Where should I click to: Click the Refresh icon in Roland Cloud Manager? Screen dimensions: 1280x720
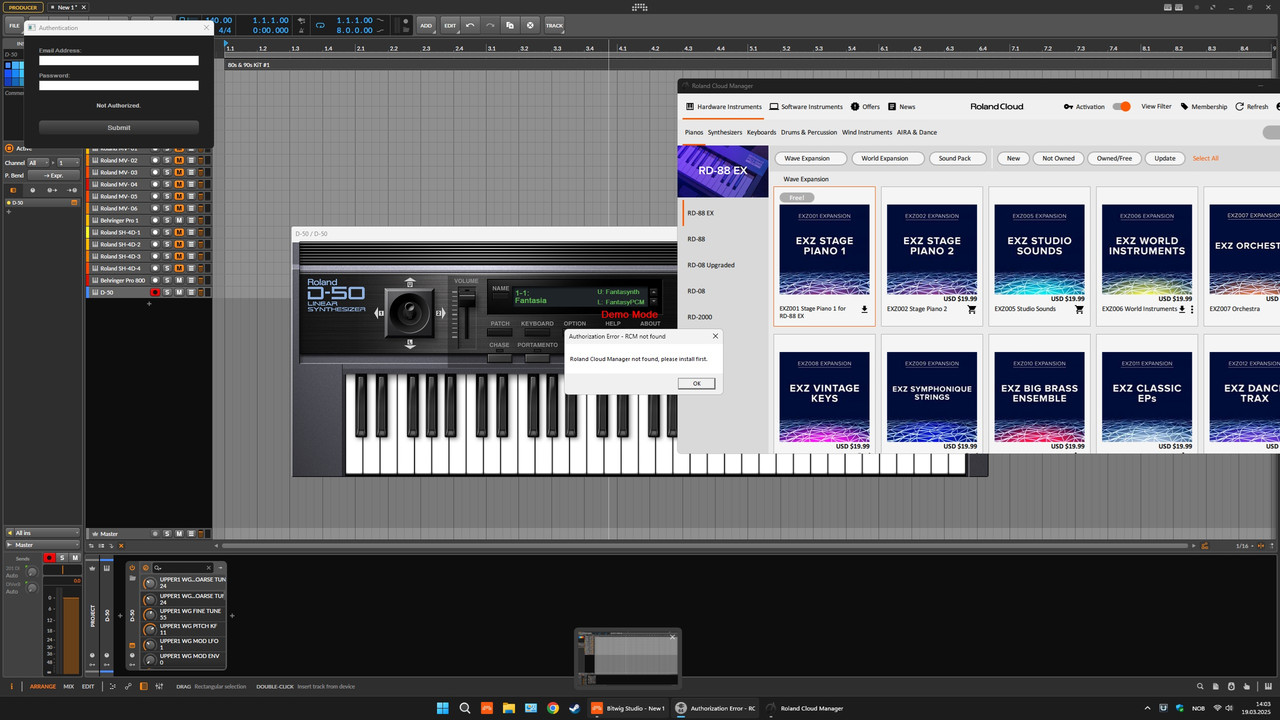pos(1240,107)
